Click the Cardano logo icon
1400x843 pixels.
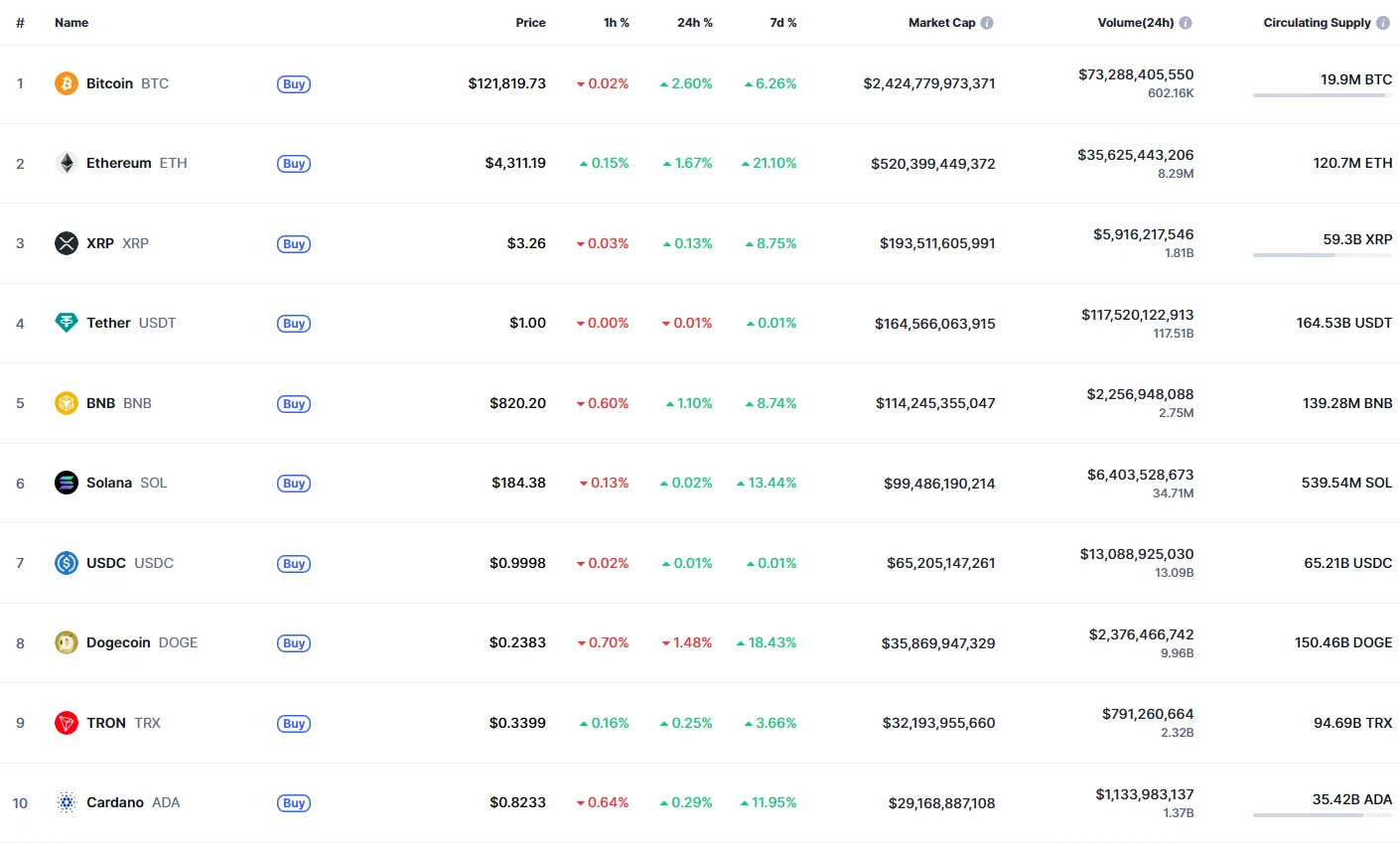pos(67,802)
